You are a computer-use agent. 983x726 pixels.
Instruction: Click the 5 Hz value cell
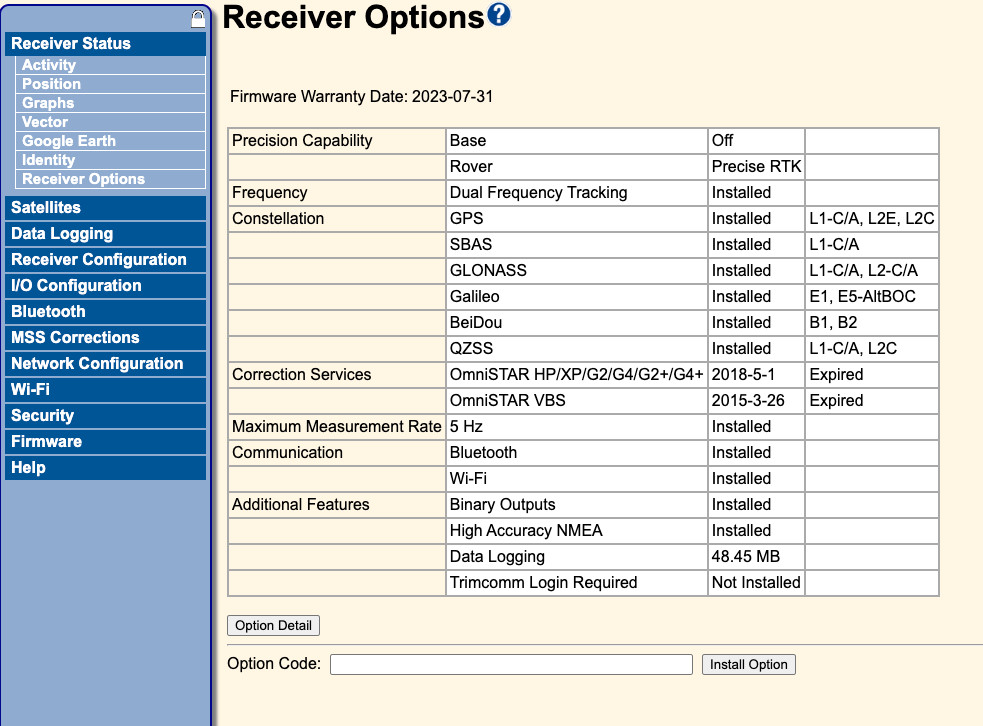coord(577,427)
